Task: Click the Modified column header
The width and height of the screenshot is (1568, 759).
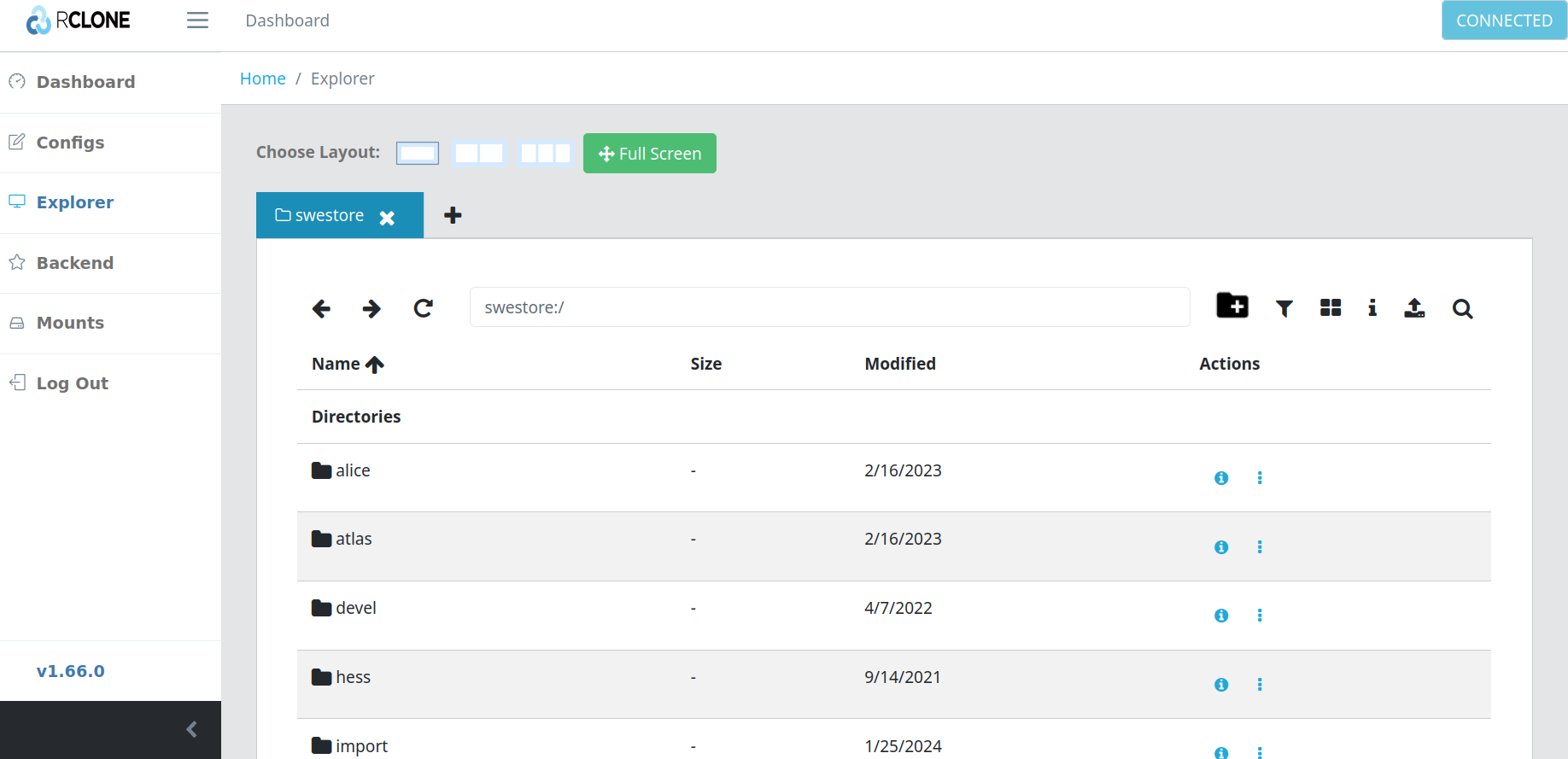Action: tap(900, 364)
